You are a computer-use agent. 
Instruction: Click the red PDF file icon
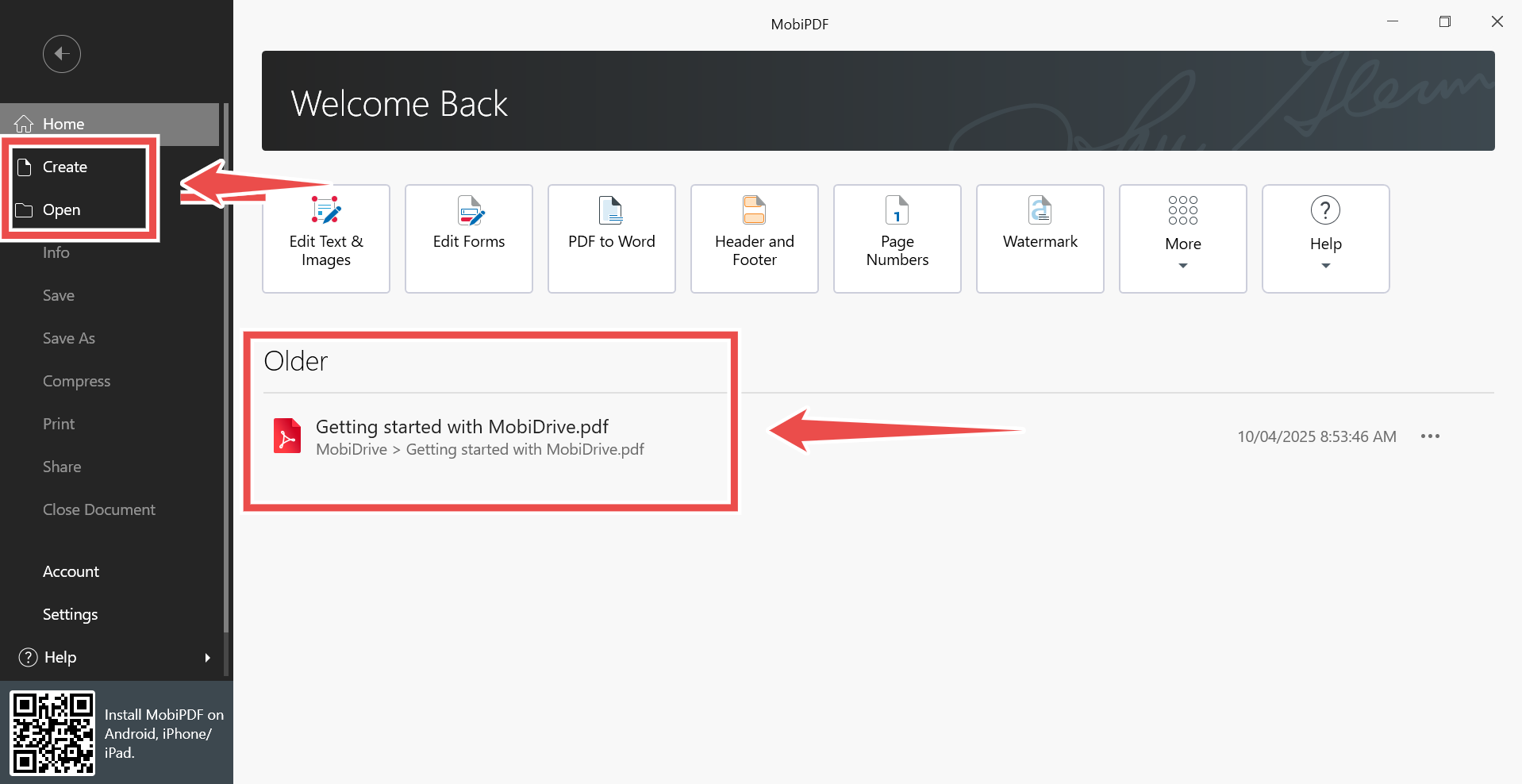click(x=287, y=436)
